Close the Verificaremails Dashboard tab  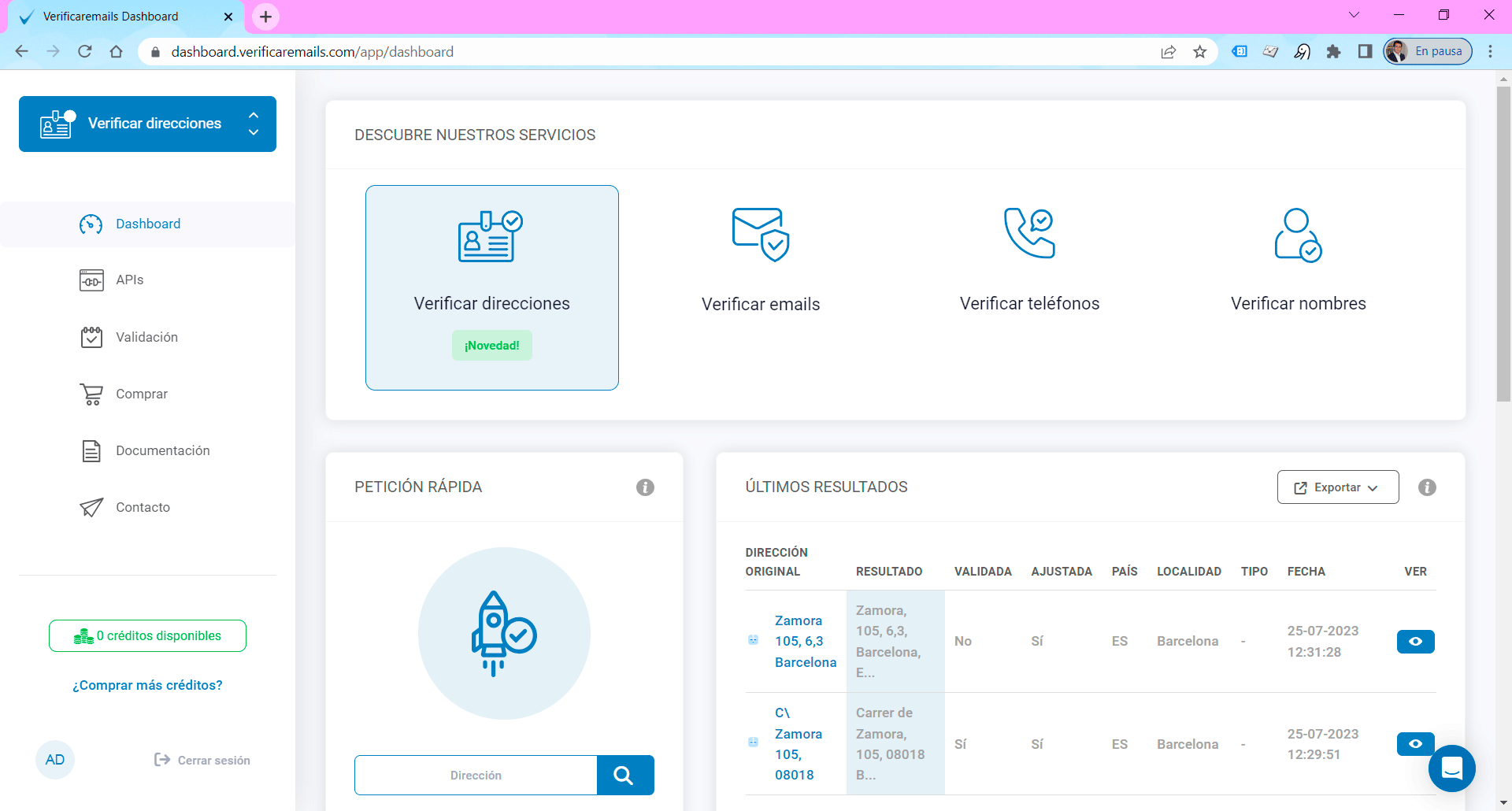(x=228, y=17)
